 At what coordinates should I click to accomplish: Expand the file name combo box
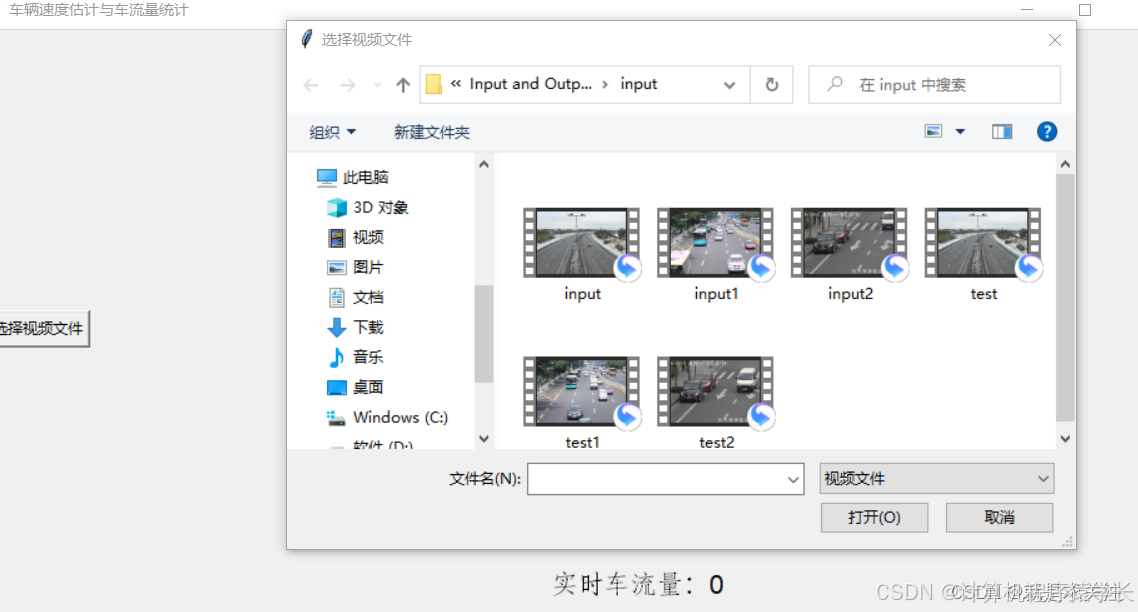point(791,479)
